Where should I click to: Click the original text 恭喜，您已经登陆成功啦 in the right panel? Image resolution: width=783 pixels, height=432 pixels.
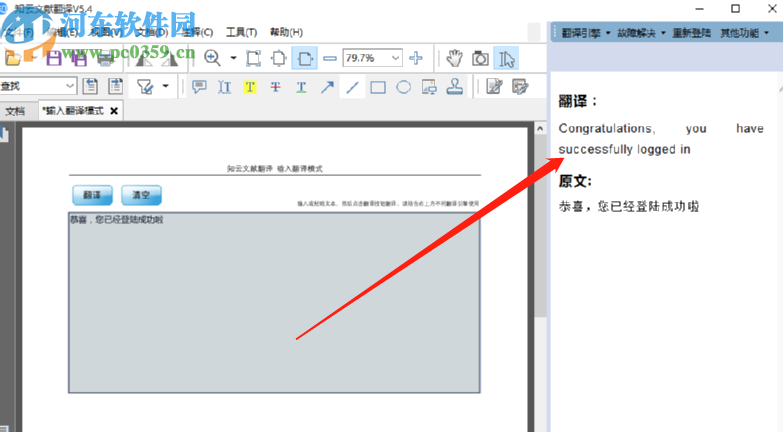click(629, 206)
